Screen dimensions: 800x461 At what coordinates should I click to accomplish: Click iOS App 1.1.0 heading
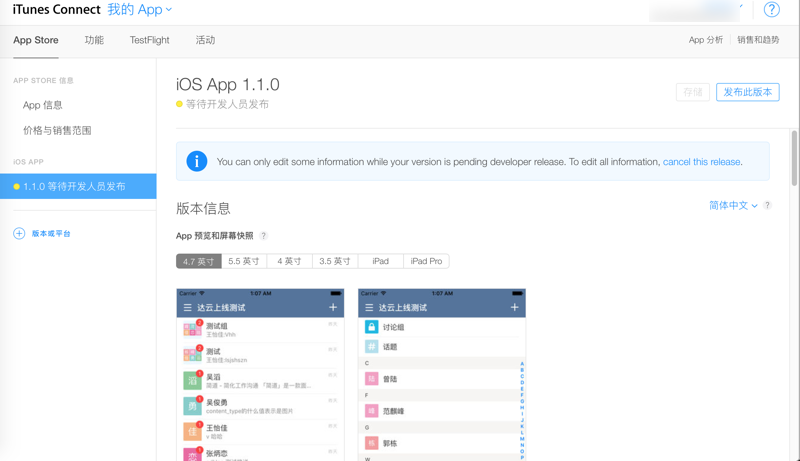click(x=228, y=85)
